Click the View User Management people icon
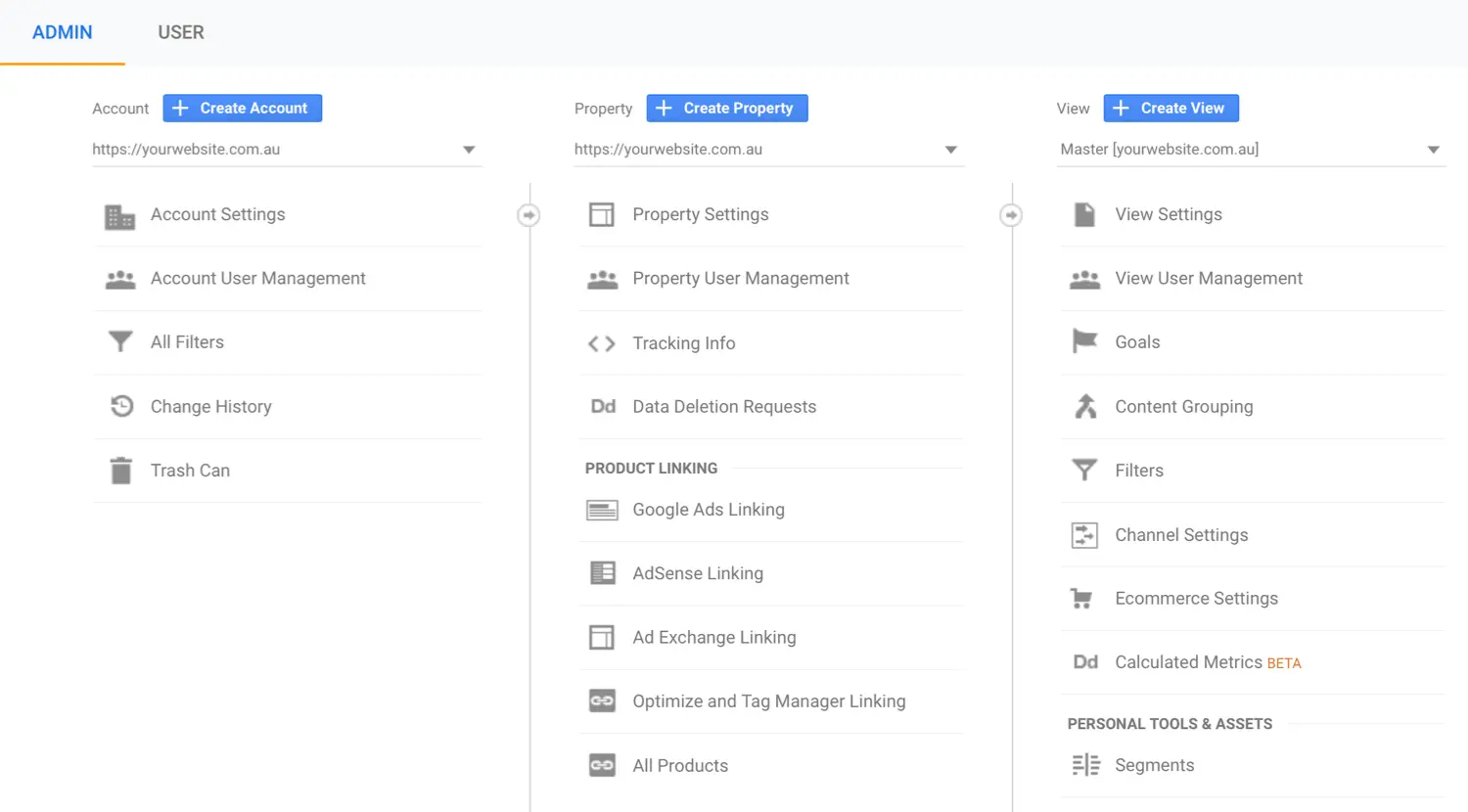The image size is (1468, 812). (x=1084, y=280)
